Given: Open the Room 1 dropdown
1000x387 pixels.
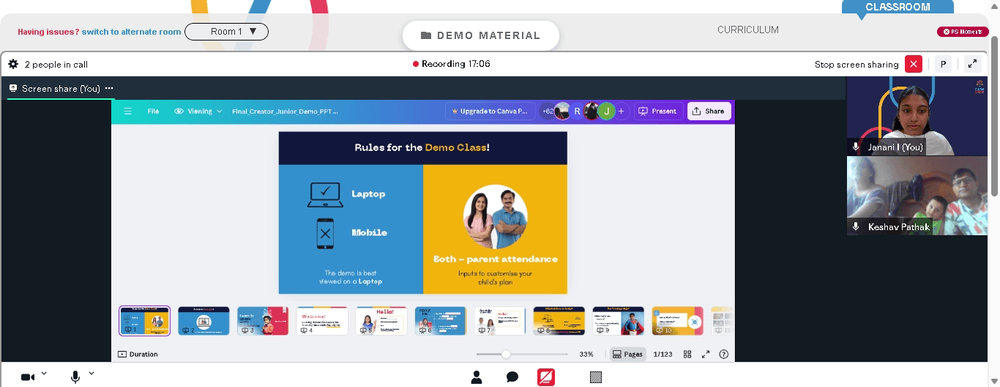Looking at the screenshot, I should click(226, 31).
